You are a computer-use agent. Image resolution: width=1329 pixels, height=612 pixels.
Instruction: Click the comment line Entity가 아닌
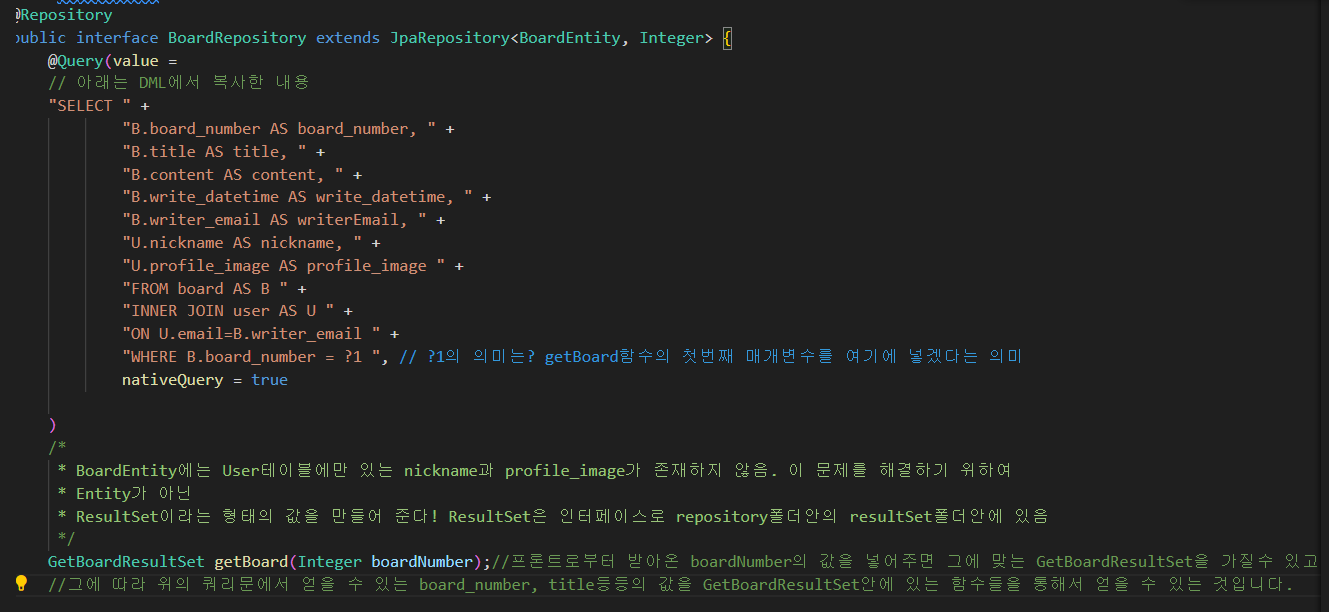pos(125,493)
